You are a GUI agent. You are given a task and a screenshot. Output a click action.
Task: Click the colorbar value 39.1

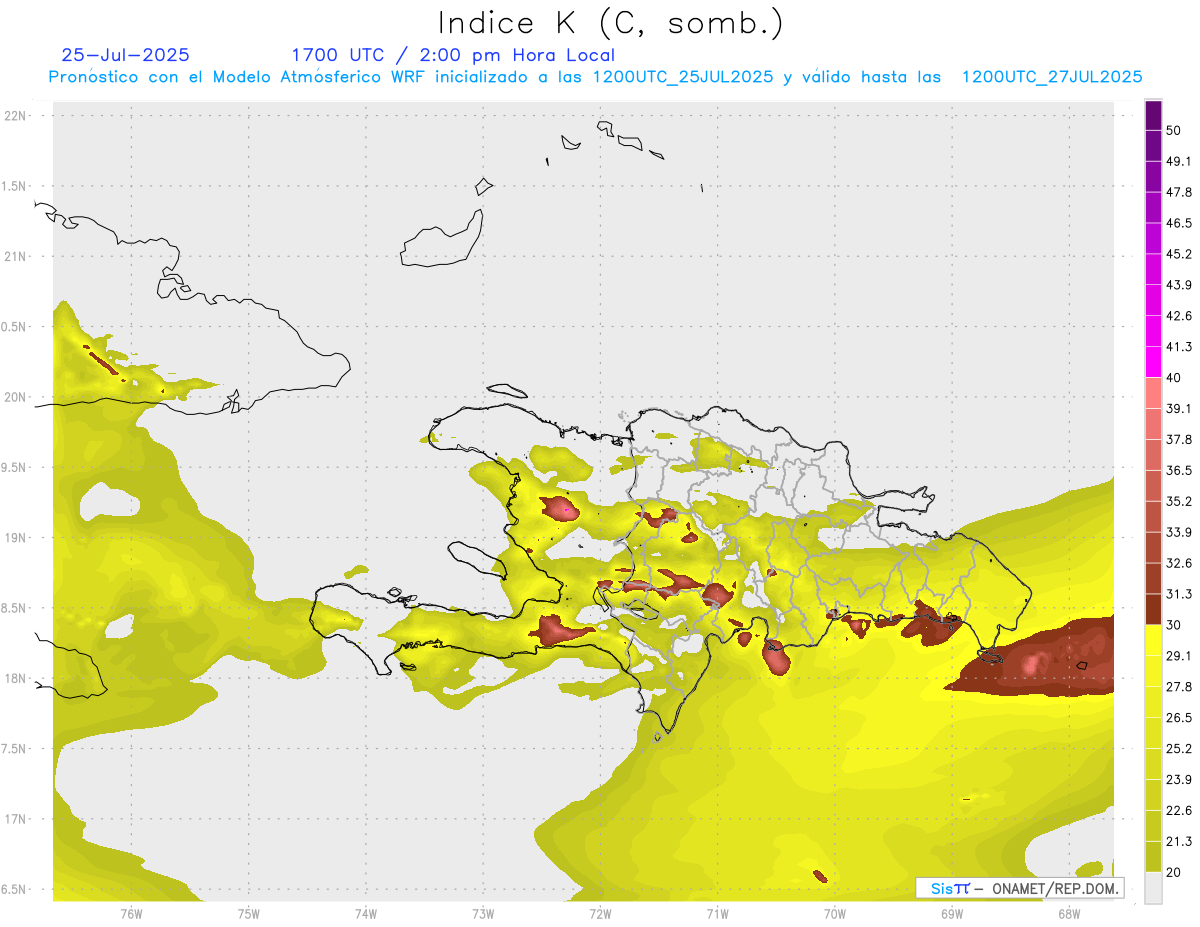coord(1179,408)
